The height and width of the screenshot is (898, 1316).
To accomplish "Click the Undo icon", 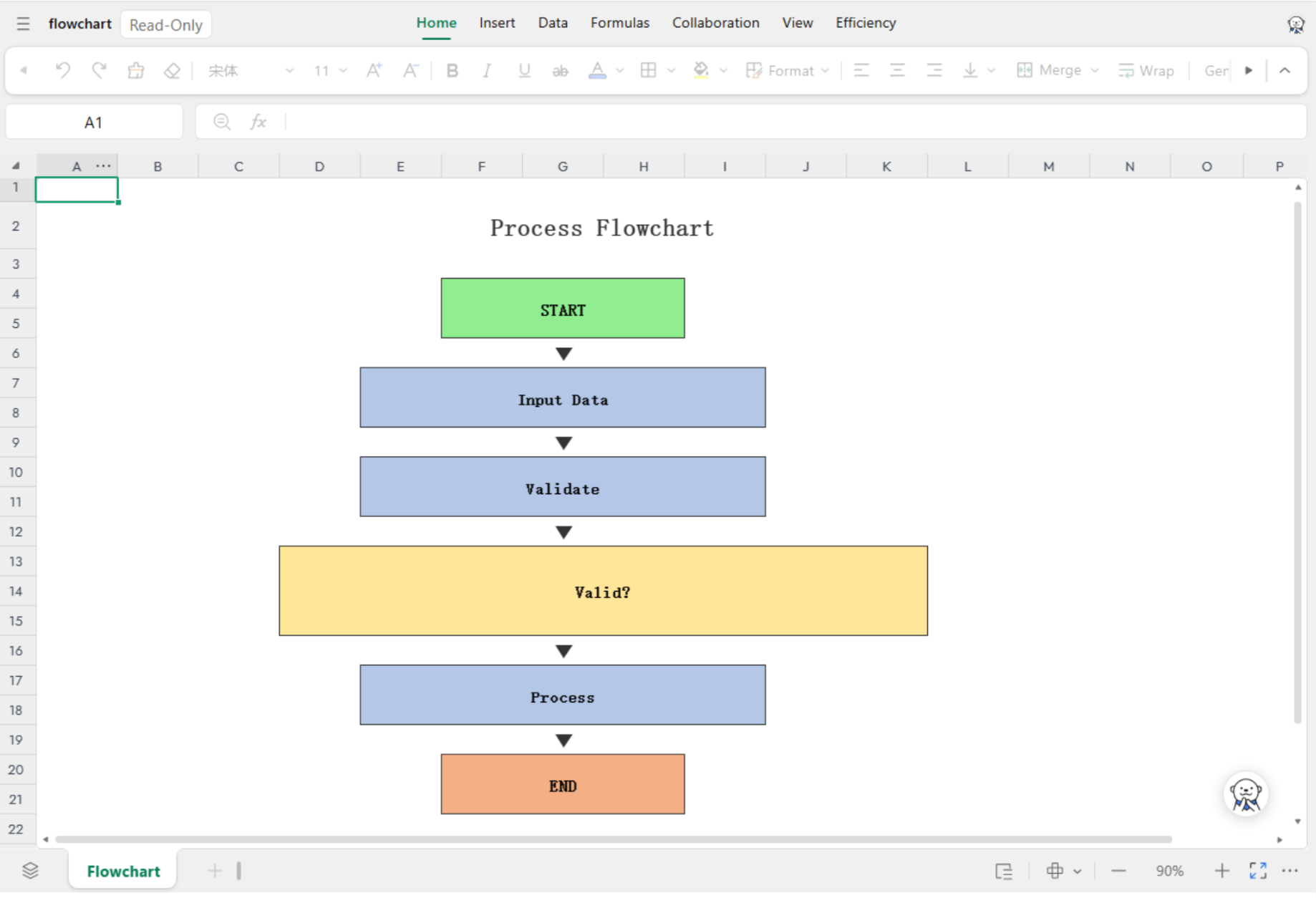I will [63, 70].
